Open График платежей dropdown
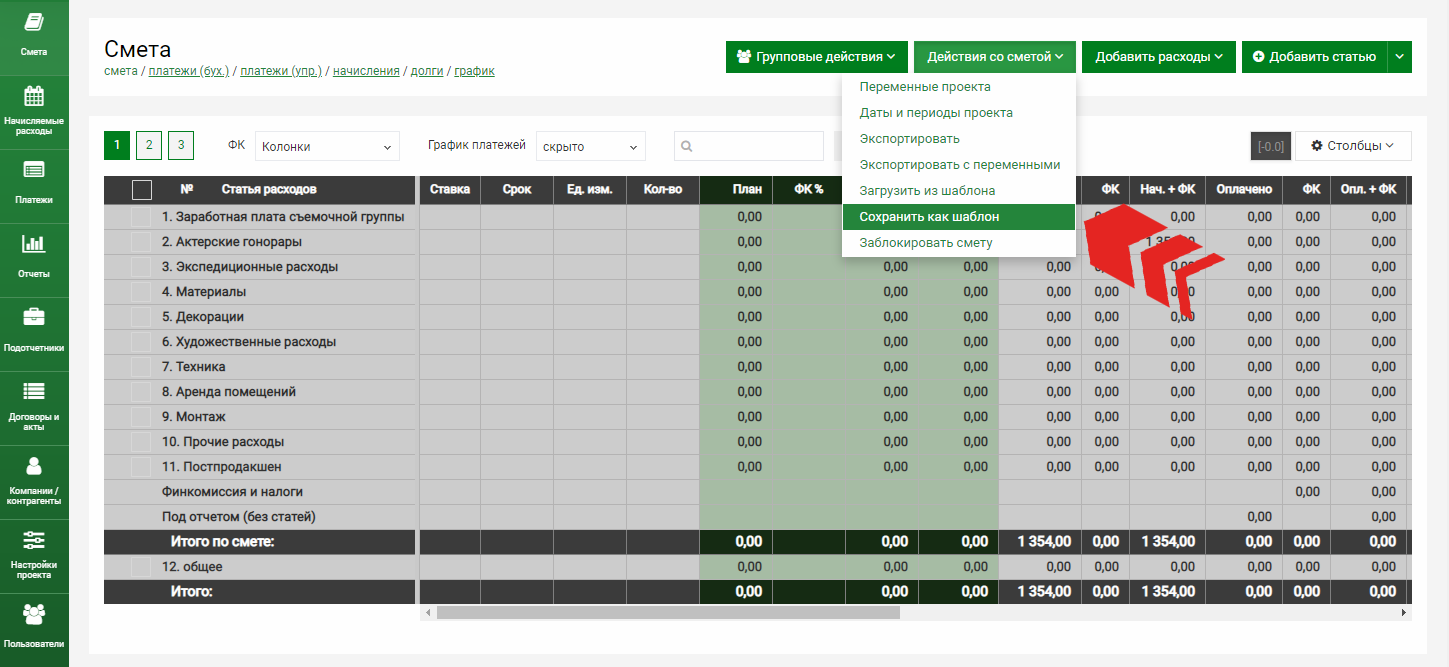Image resolution: width=1449 pixels, height=667 pixels. tap(590, 147)
